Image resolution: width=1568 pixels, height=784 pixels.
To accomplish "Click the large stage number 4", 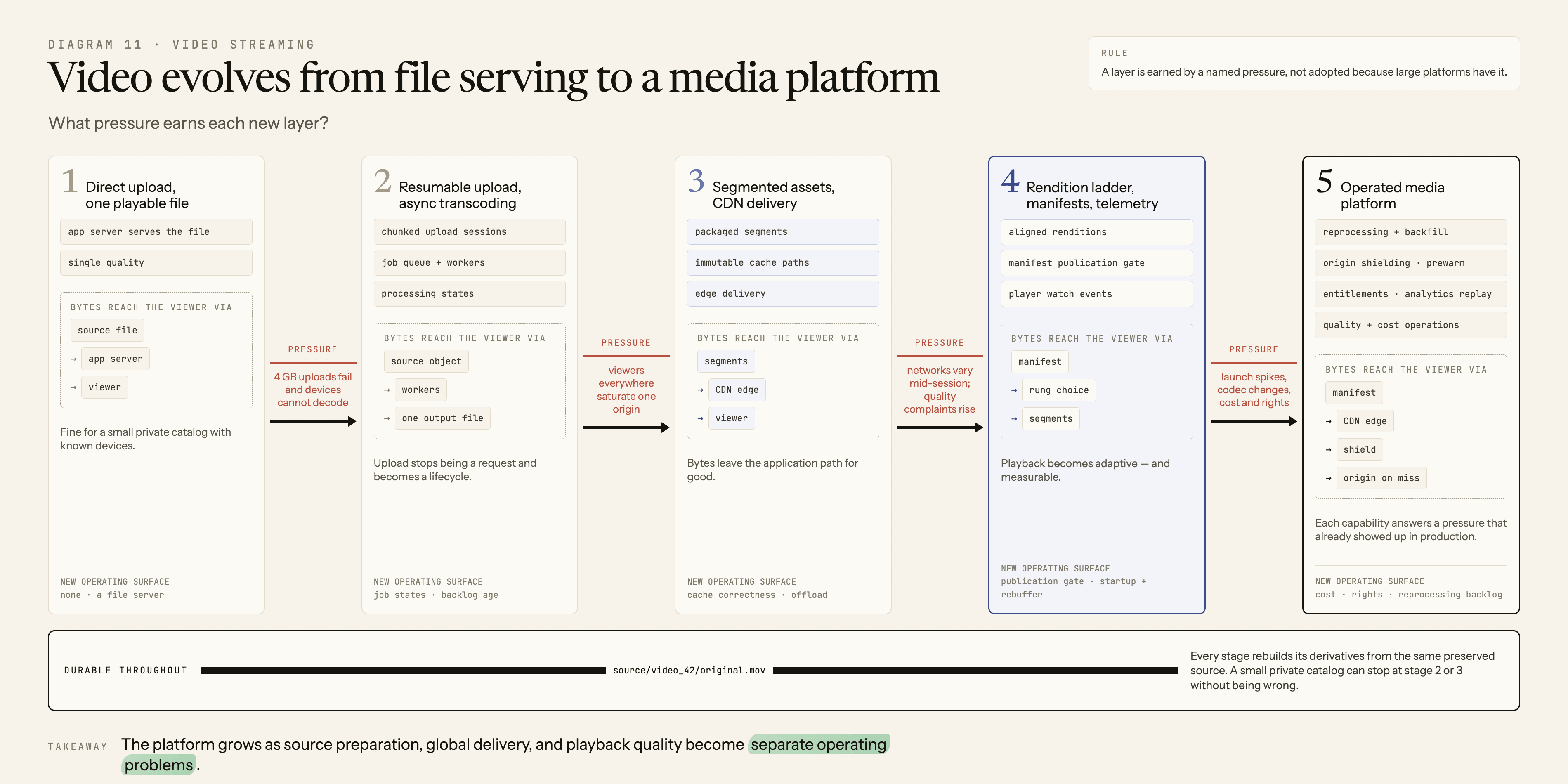I will pos(1010,182).
